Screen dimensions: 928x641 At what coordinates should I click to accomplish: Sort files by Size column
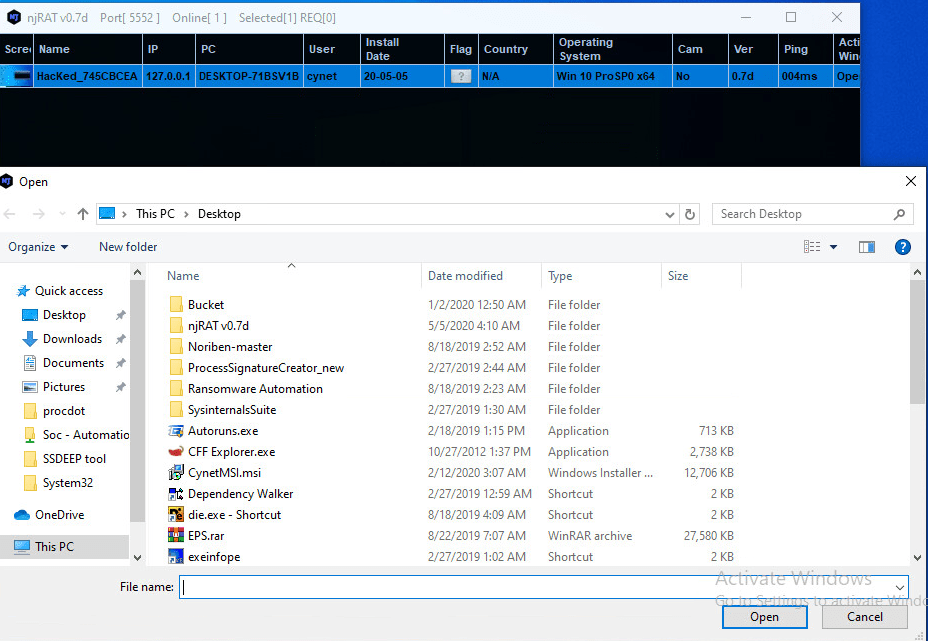tap(678, 276)
